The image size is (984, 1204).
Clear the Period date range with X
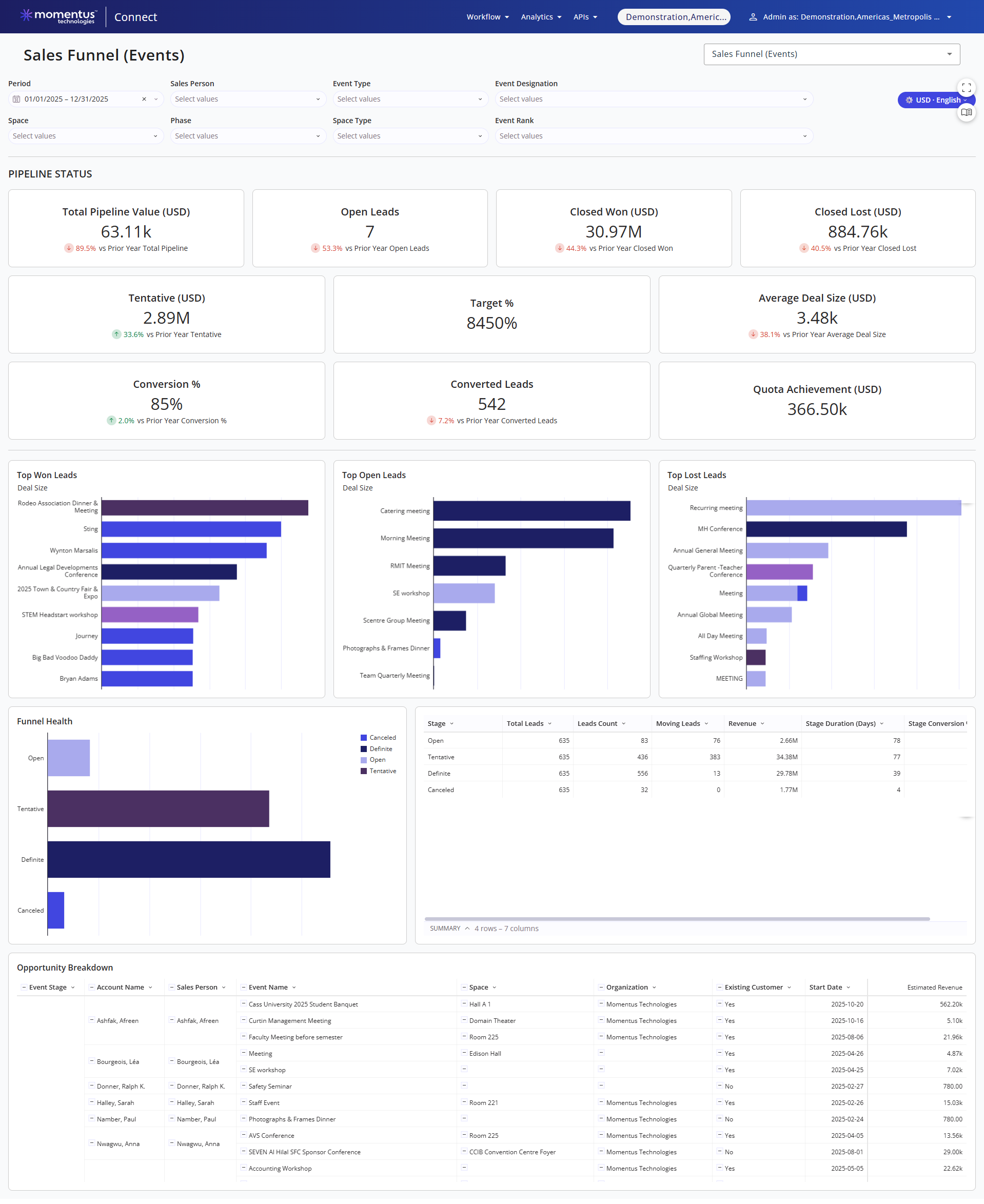(x=144, y=99)
